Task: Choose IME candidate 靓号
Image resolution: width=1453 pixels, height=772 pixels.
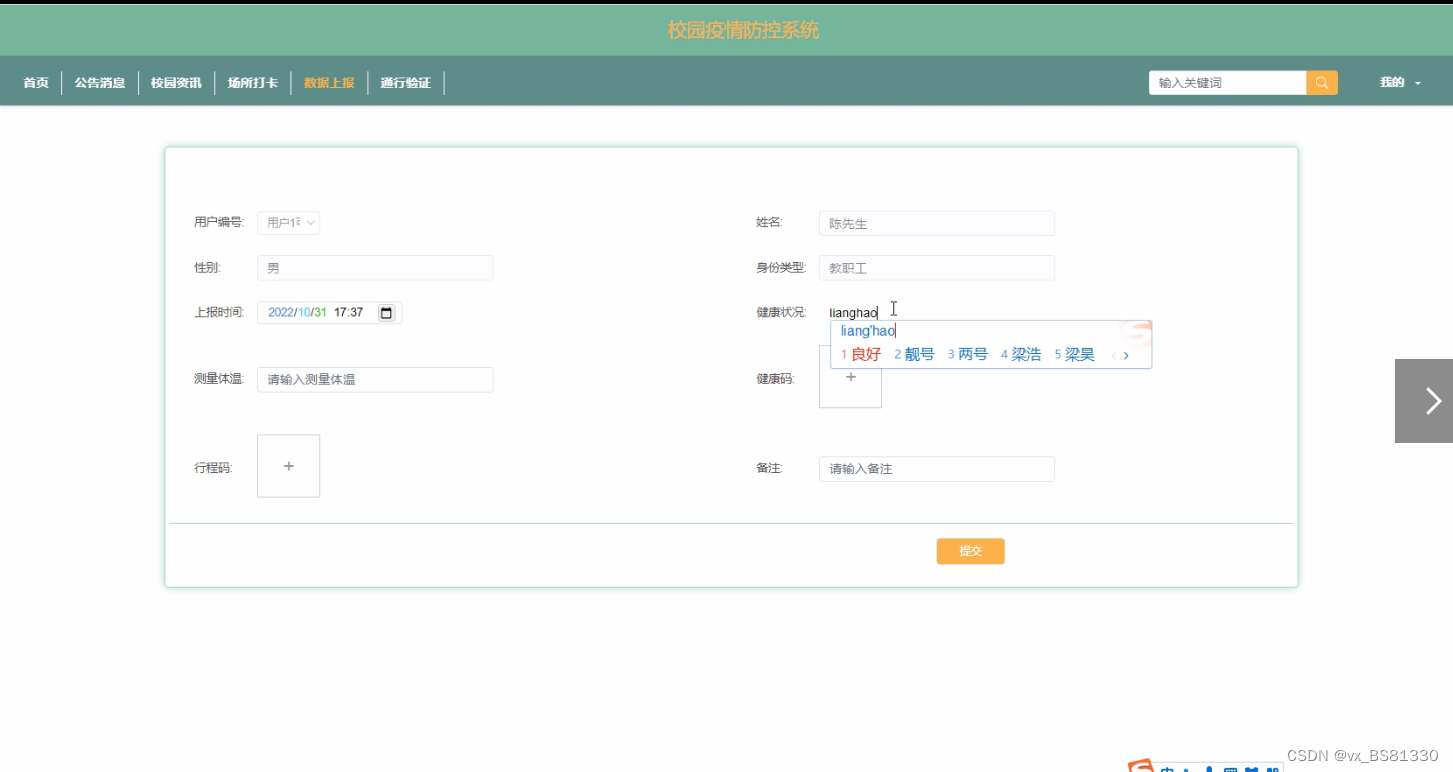Action: tap(914, 355)
